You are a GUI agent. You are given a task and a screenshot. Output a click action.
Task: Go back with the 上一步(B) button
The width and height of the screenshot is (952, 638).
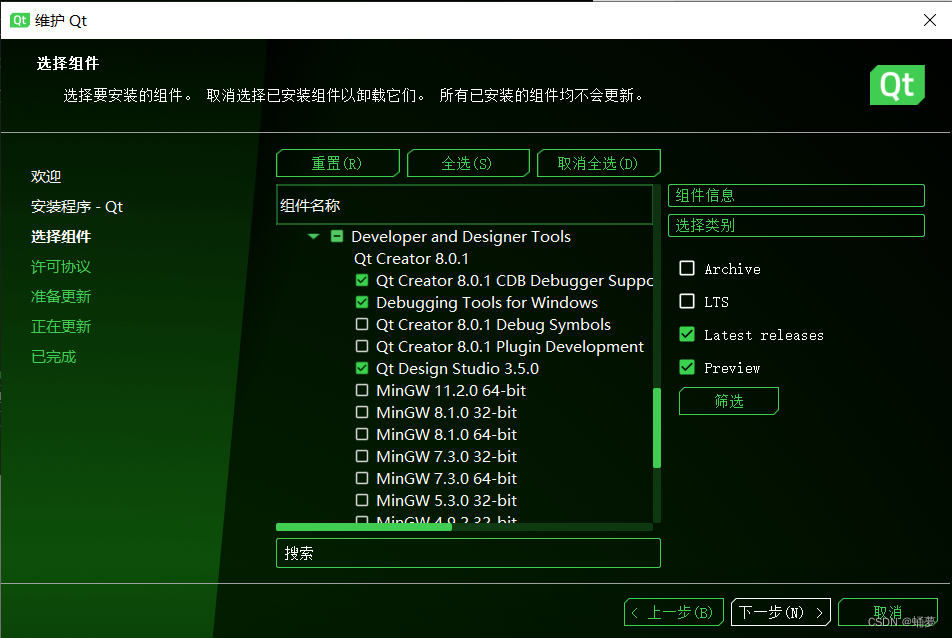673,613
